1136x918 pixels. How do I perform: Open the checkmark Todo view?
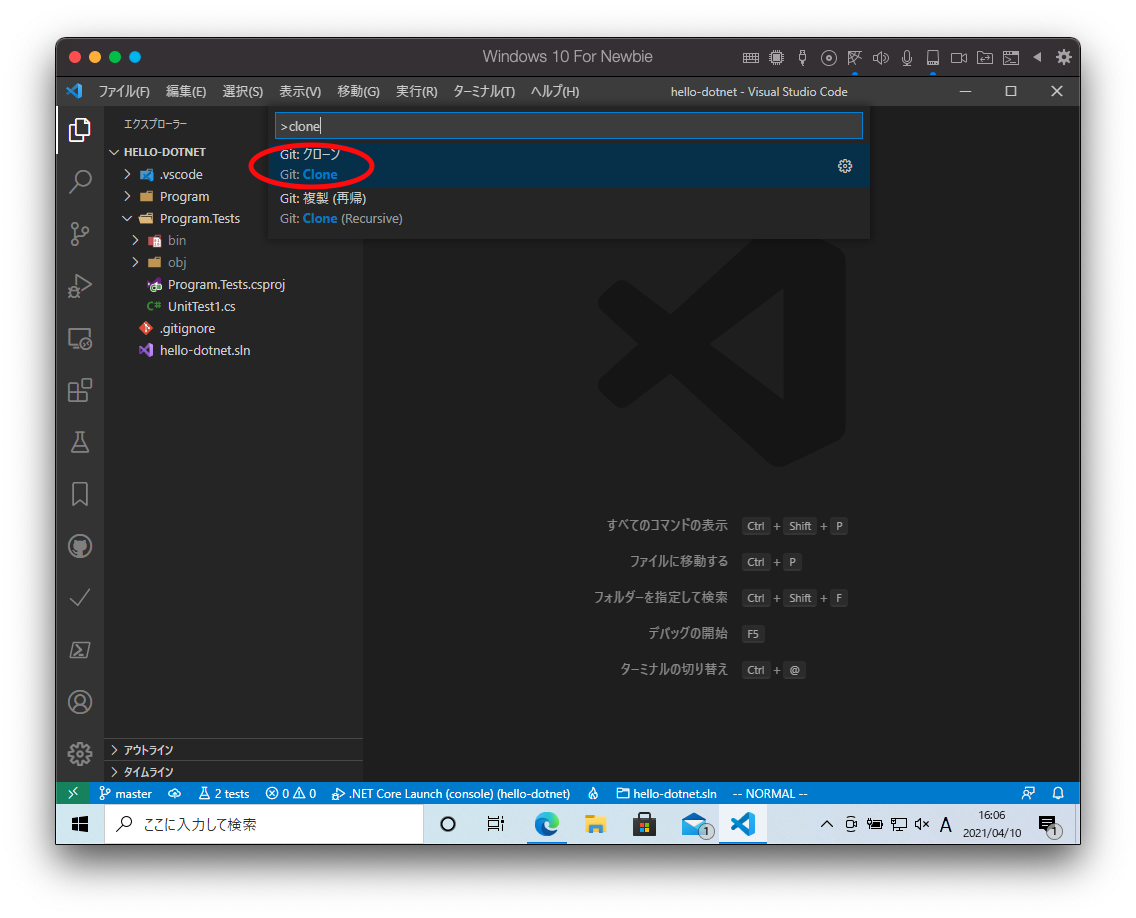click(x=80, y=598)
